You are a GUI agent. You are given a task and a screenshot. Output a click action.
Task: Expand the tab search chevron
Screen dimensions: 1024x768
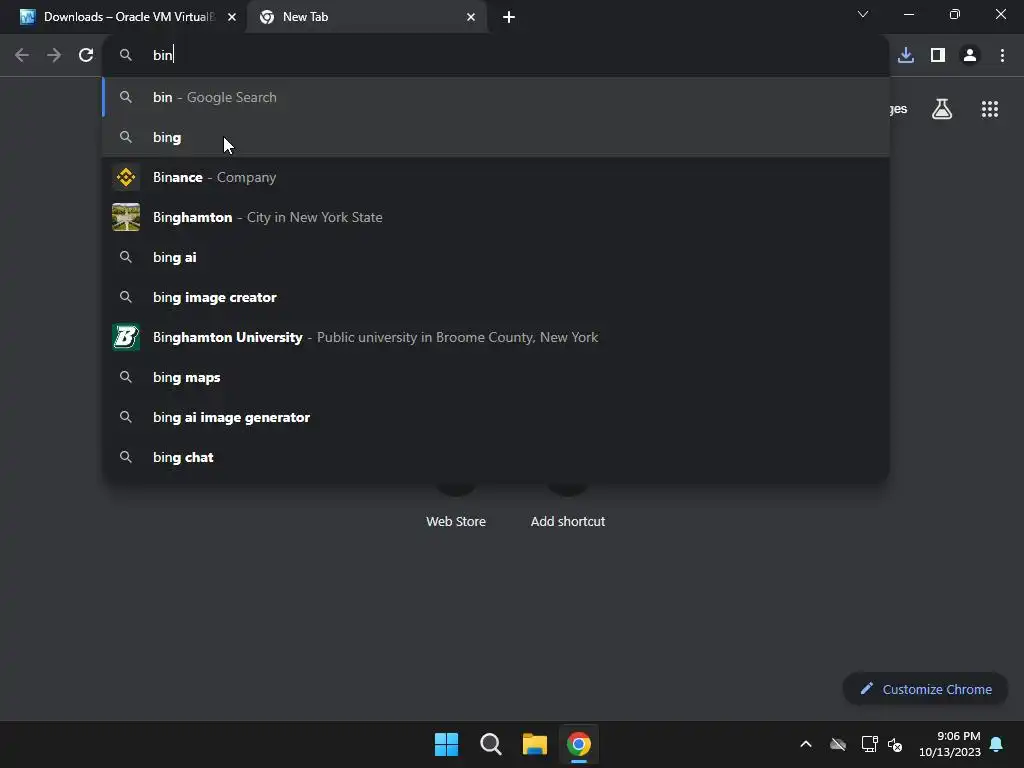863,14
